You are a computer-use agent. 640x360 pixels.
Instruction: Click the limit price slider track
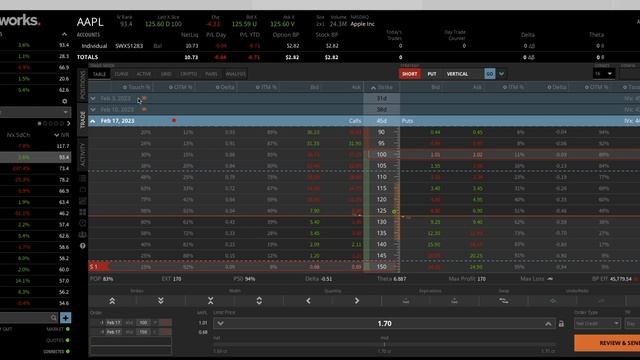point(384,344)
